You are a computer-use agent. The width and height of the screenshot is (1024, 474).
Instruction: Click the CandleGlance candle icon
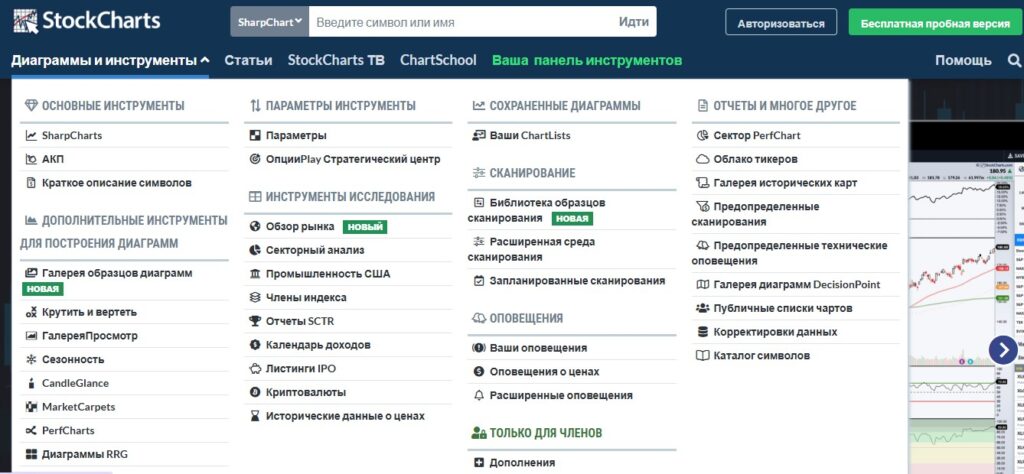tap(31, 383)
